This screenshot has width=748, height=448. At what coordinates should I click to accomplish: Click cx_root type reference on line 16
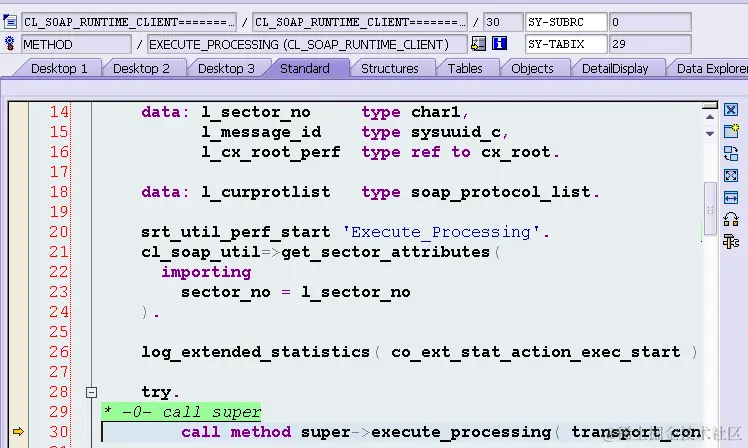coord(516,152)
